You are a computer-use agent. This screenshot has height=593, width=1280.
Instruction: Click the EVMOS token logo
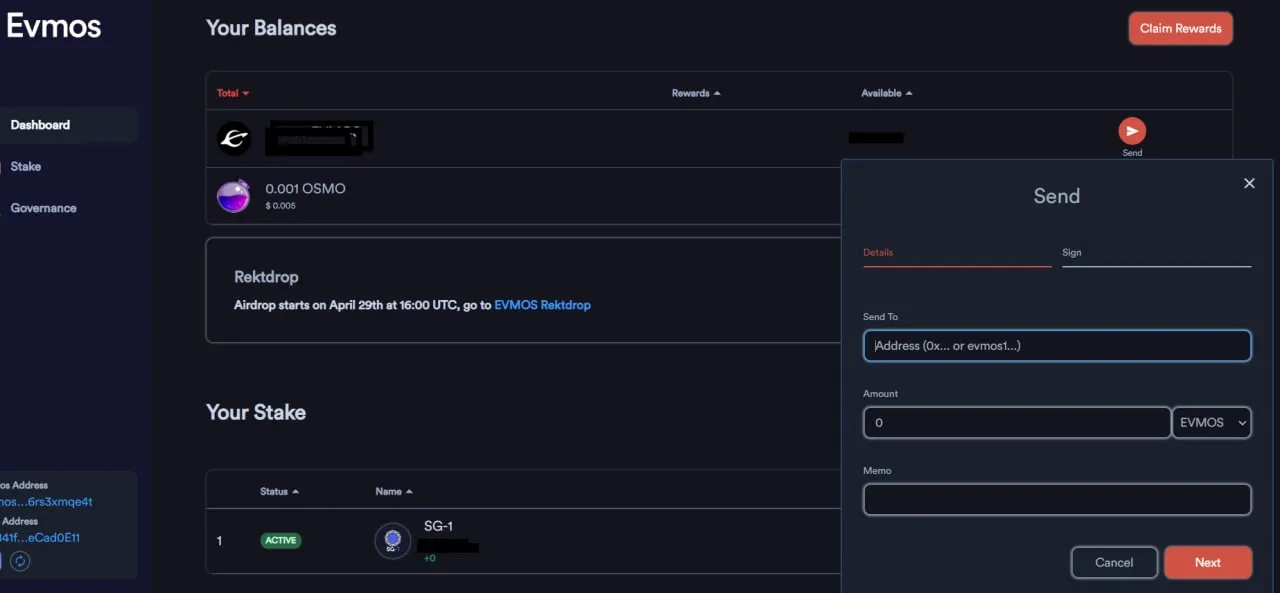pos(234,139)
